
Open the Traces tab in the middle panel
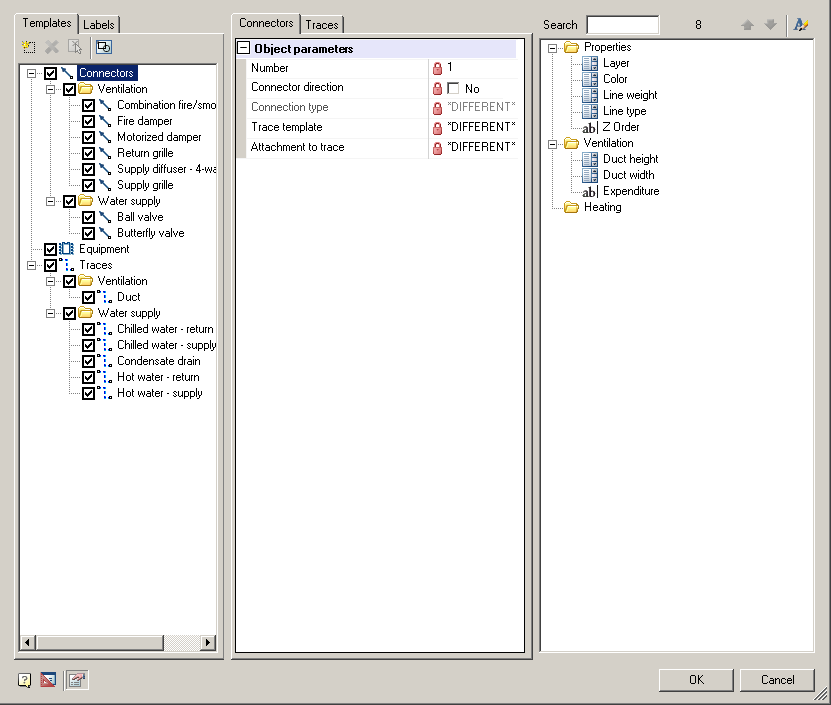[321, 23]
